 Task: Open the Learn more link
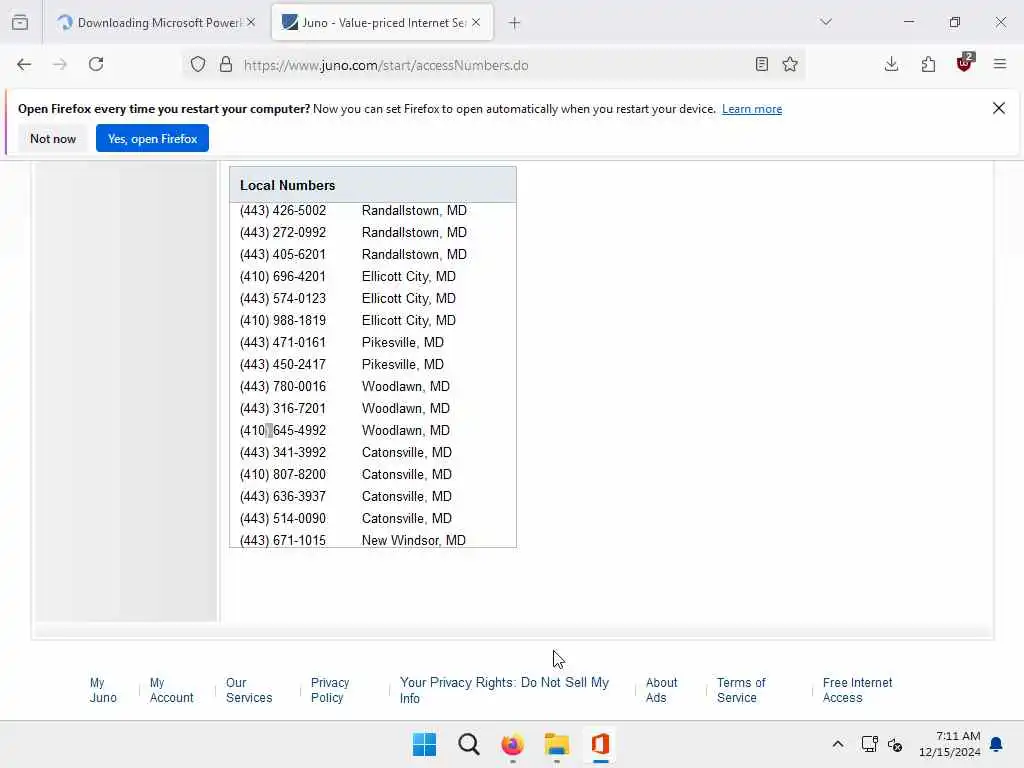[752, 109]
